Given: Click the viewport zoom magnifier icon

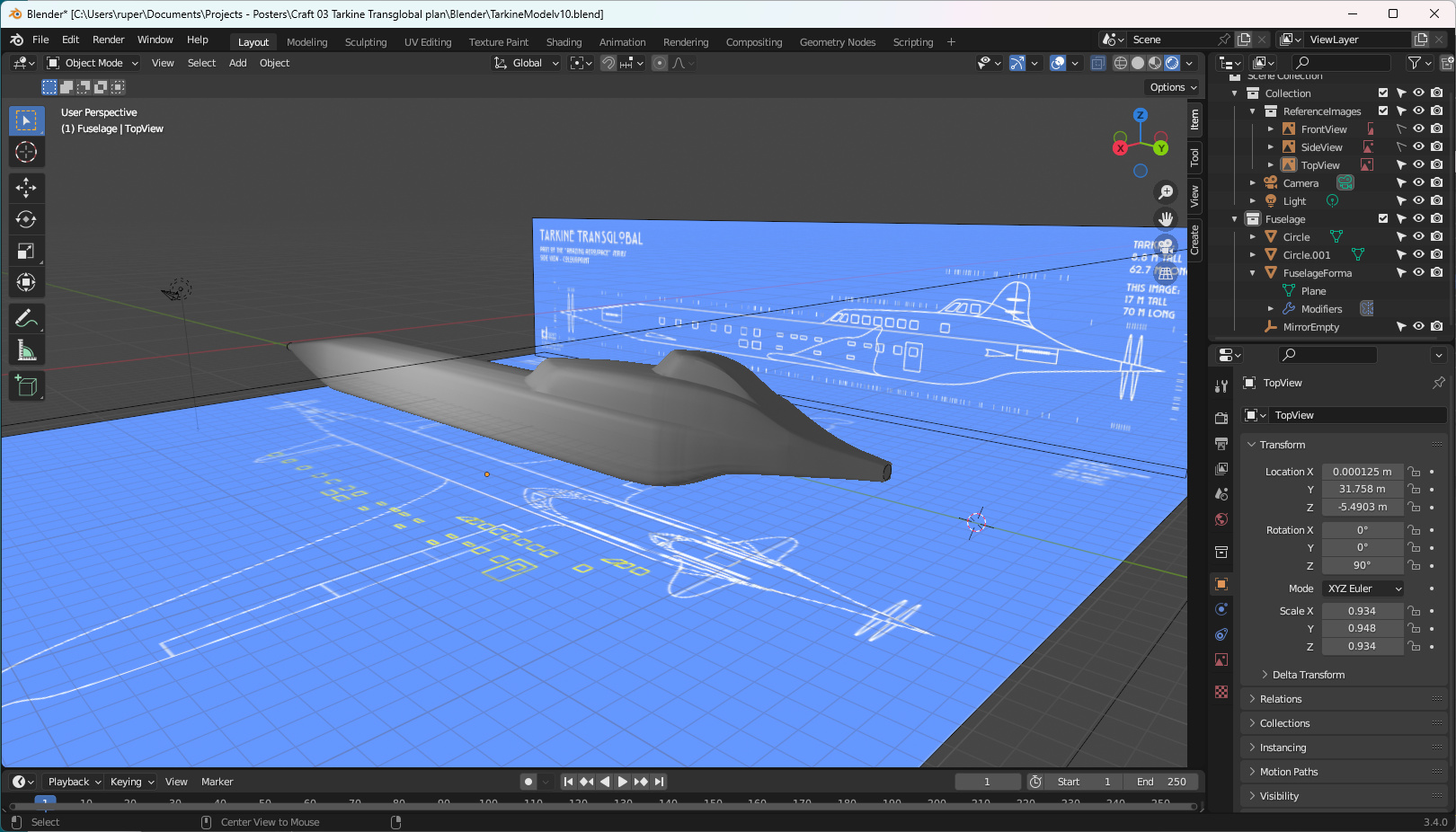Looking at the screenshot, I should click(x=1166, y=192).
